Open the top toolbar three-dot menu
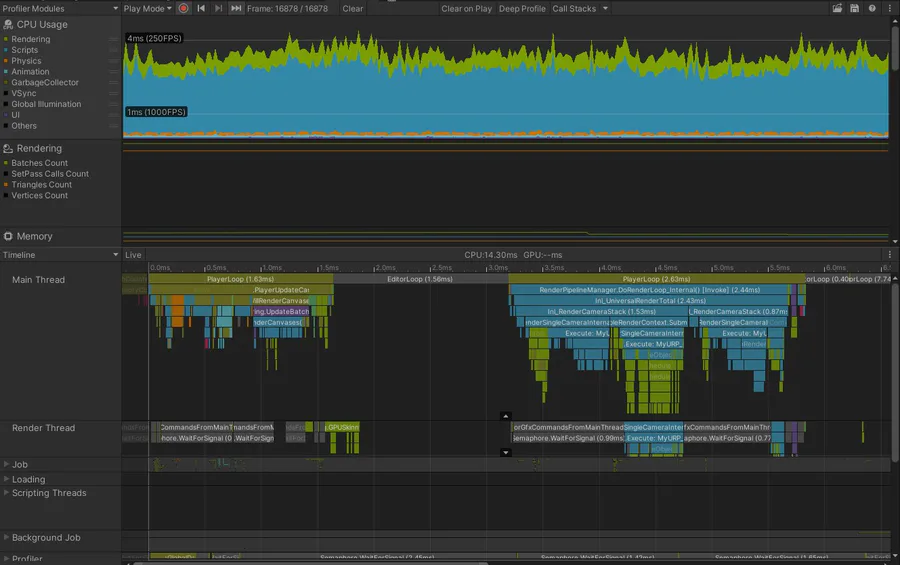Screen dimensions: 900x565 click(x=890, y=9)
